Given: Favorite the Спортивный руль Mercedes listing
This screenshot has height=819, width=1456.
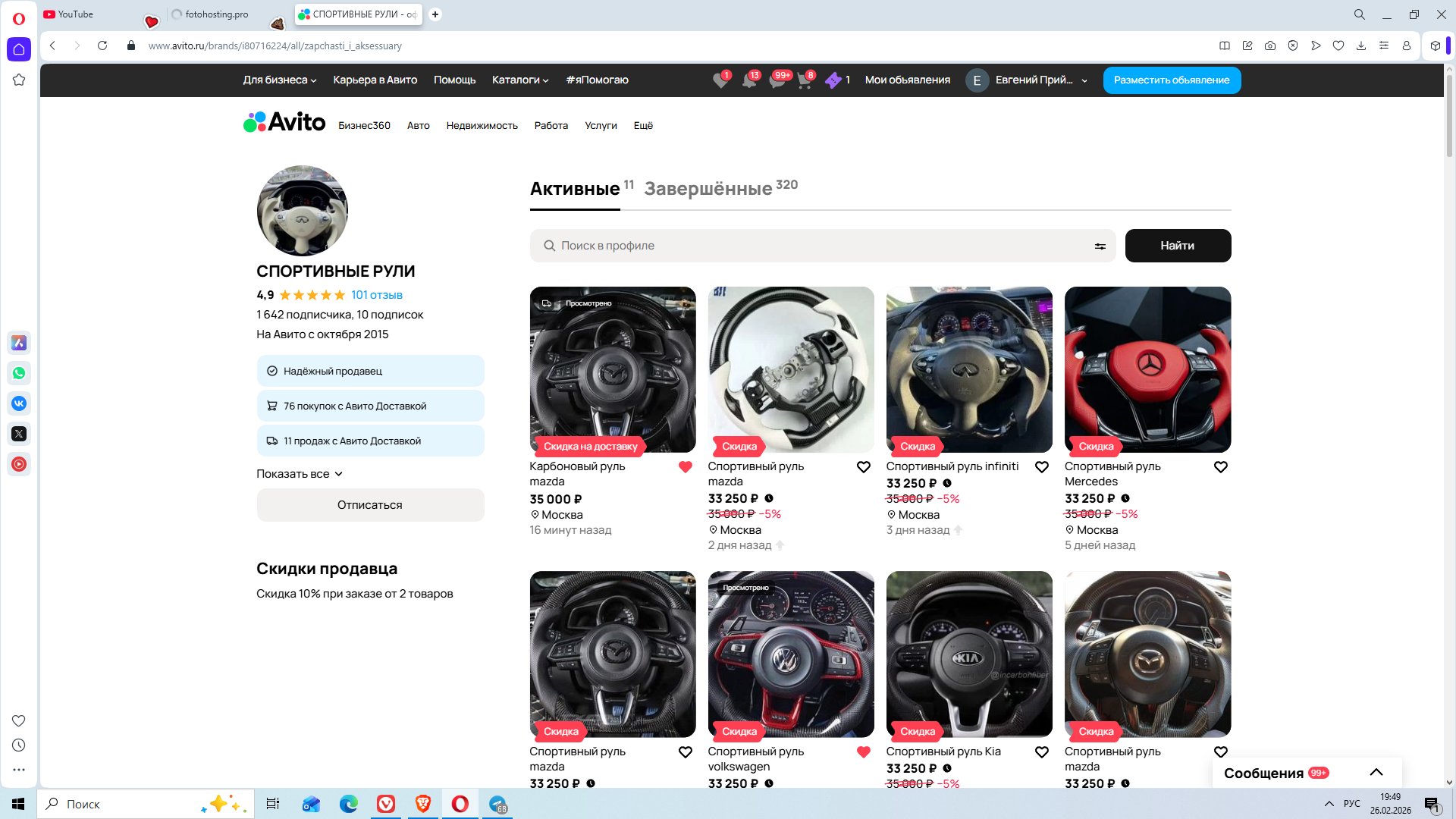Looking at the screenshot, I should (1220, 467).
